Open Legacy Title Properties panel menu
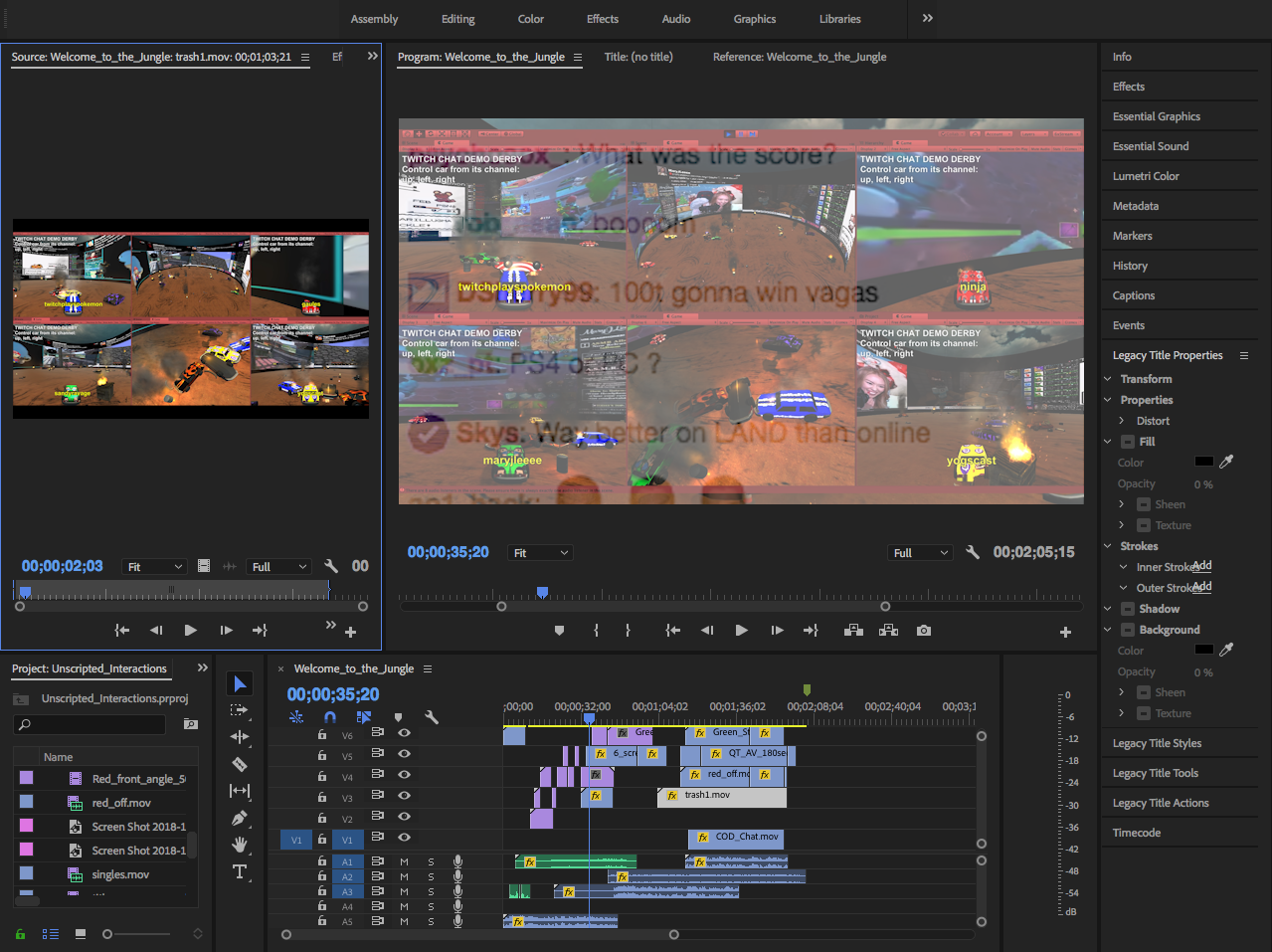 pos(1243,355)
